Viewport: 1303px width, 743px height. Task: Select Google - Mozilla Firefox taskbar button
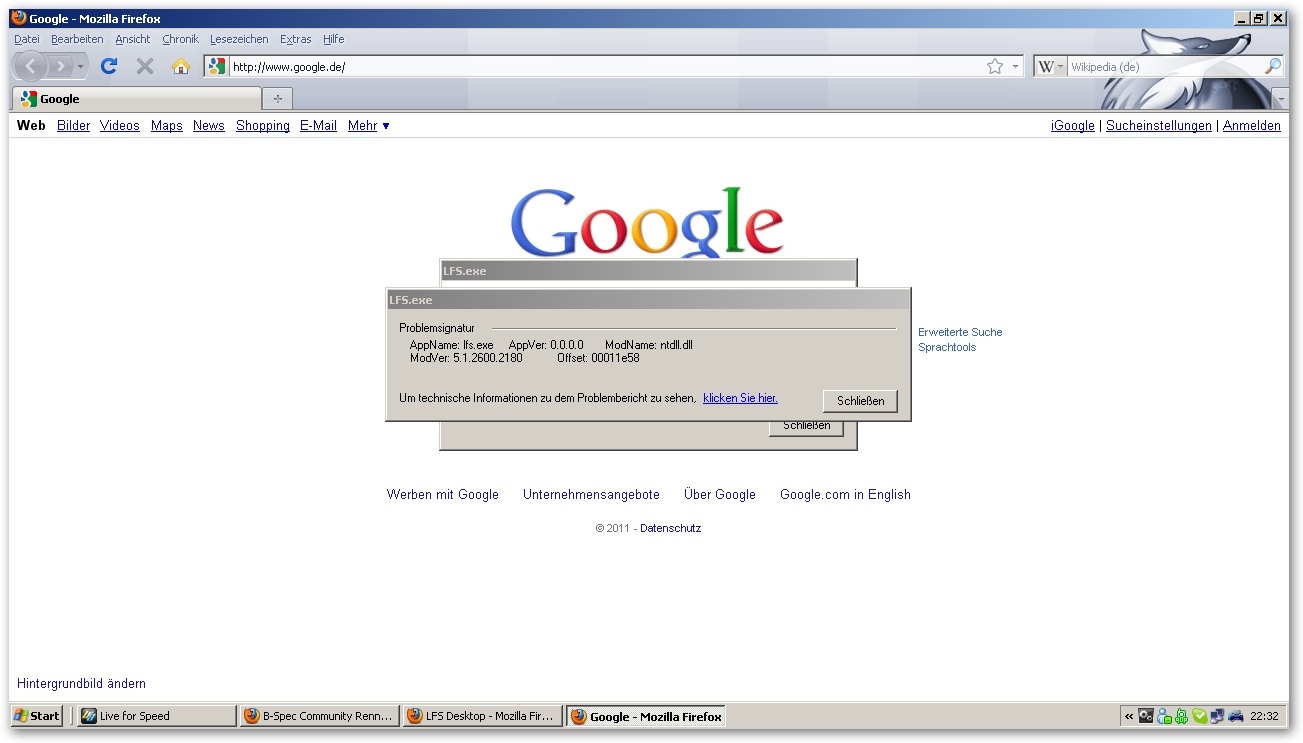646,716
